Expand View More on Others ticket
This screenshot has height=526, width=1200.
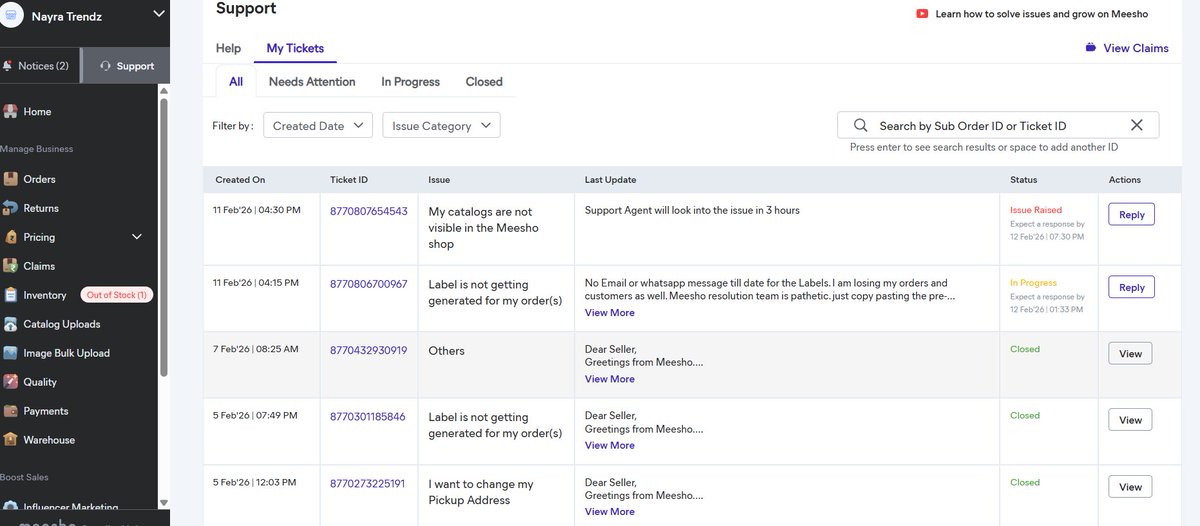point(609,379)
